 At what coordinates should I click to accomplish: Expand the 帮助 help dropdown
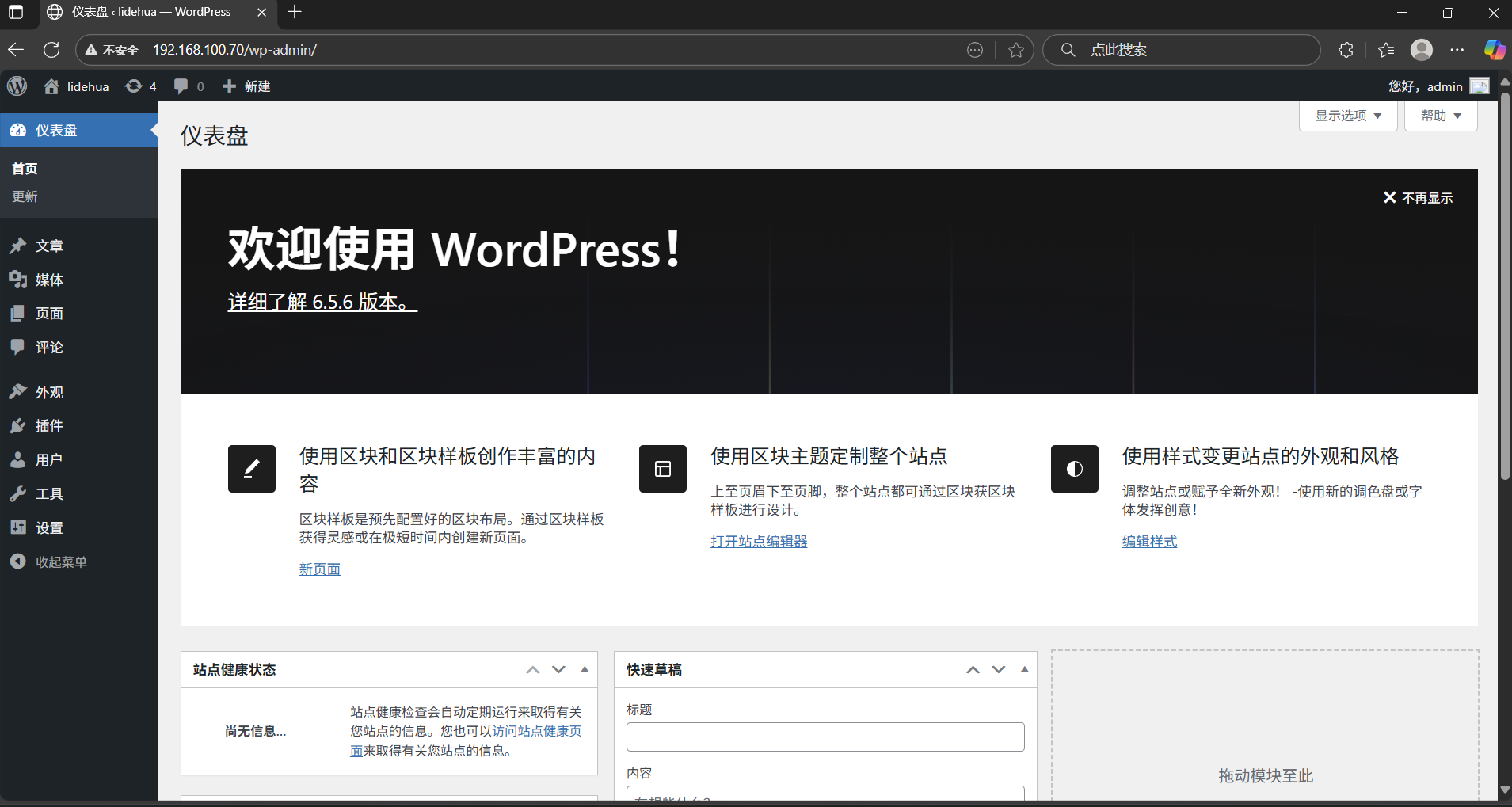click(1441, 116)
